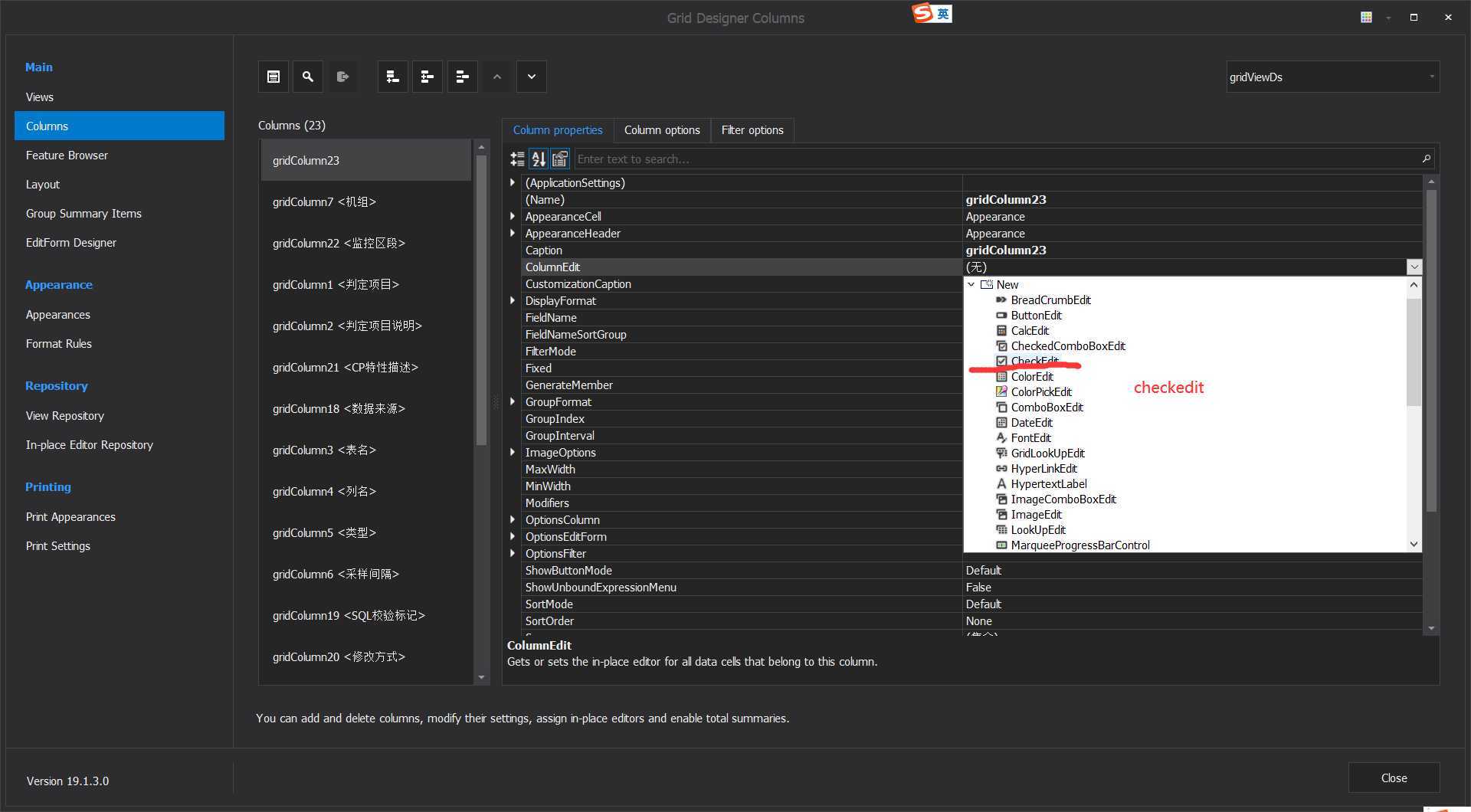
Task: Switch to Filter options tab
Action: [752, 130]
